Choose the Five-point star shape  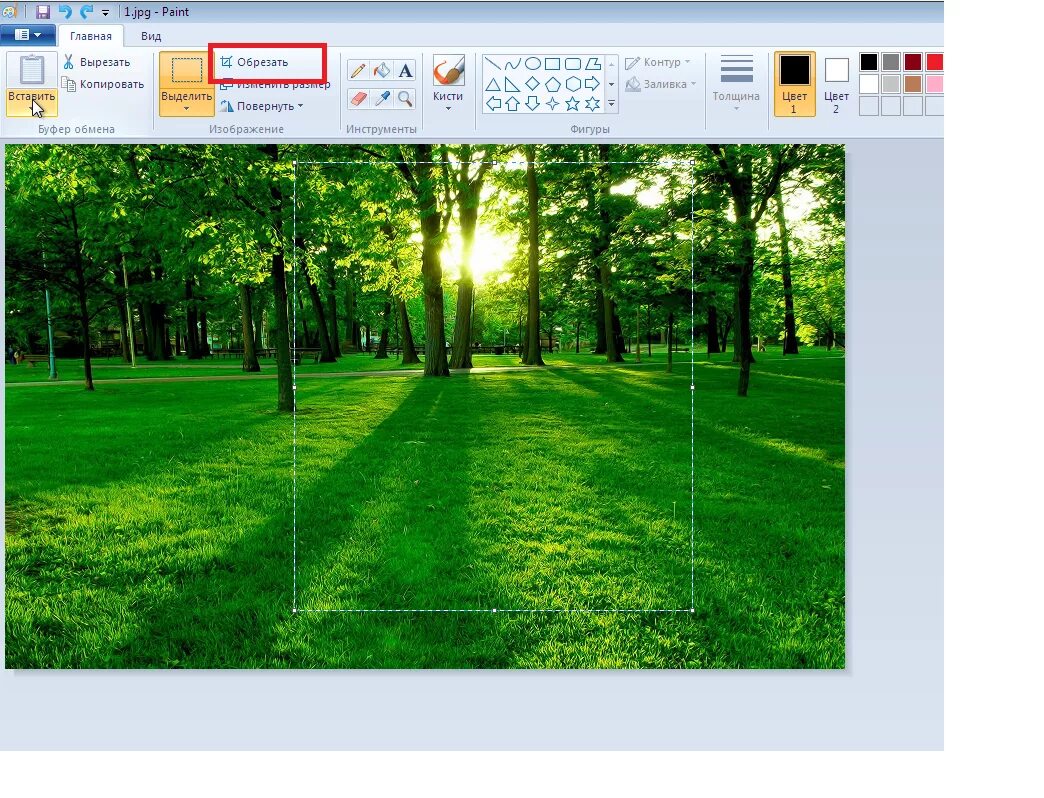pyautogui.click(x=573, y=104)
